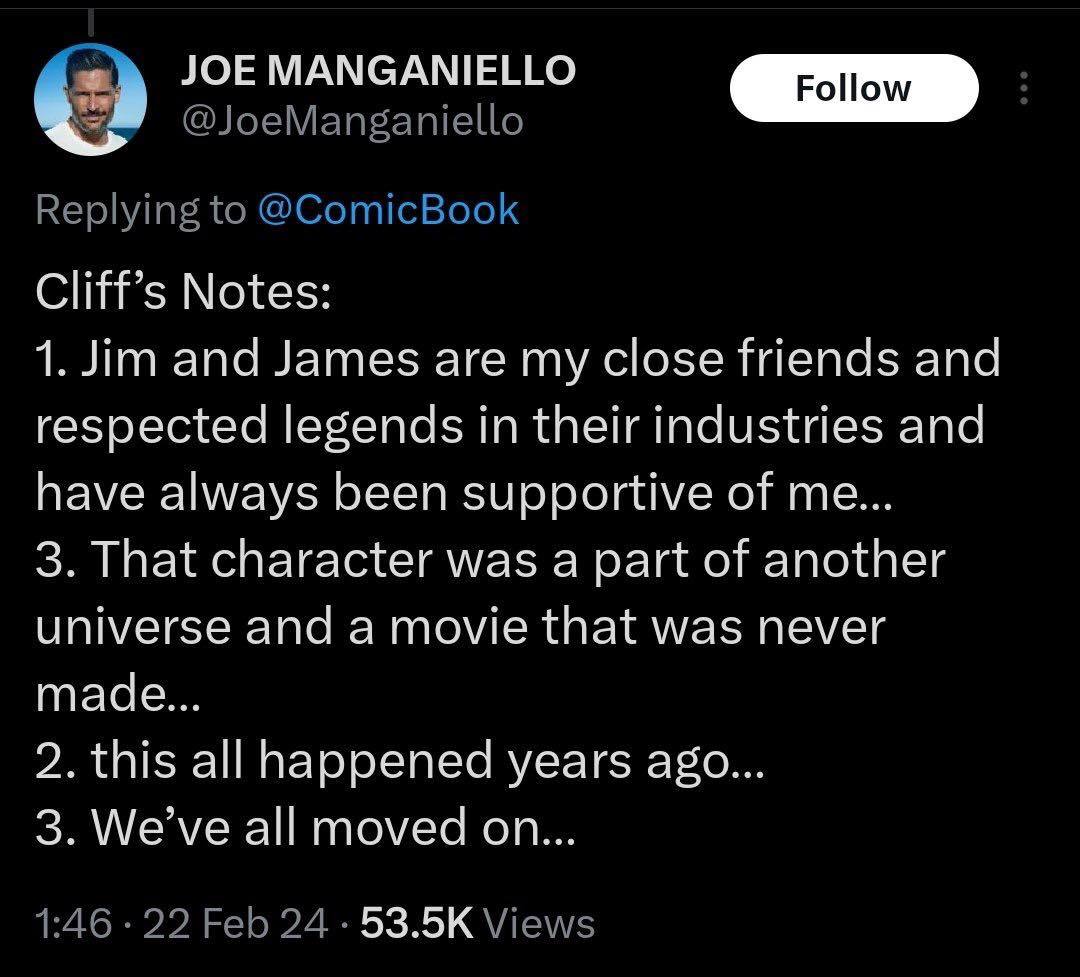Click the @JoeManganiello handle
The height and width of the screenshot is (977, 1080).
tap(351, 121)
